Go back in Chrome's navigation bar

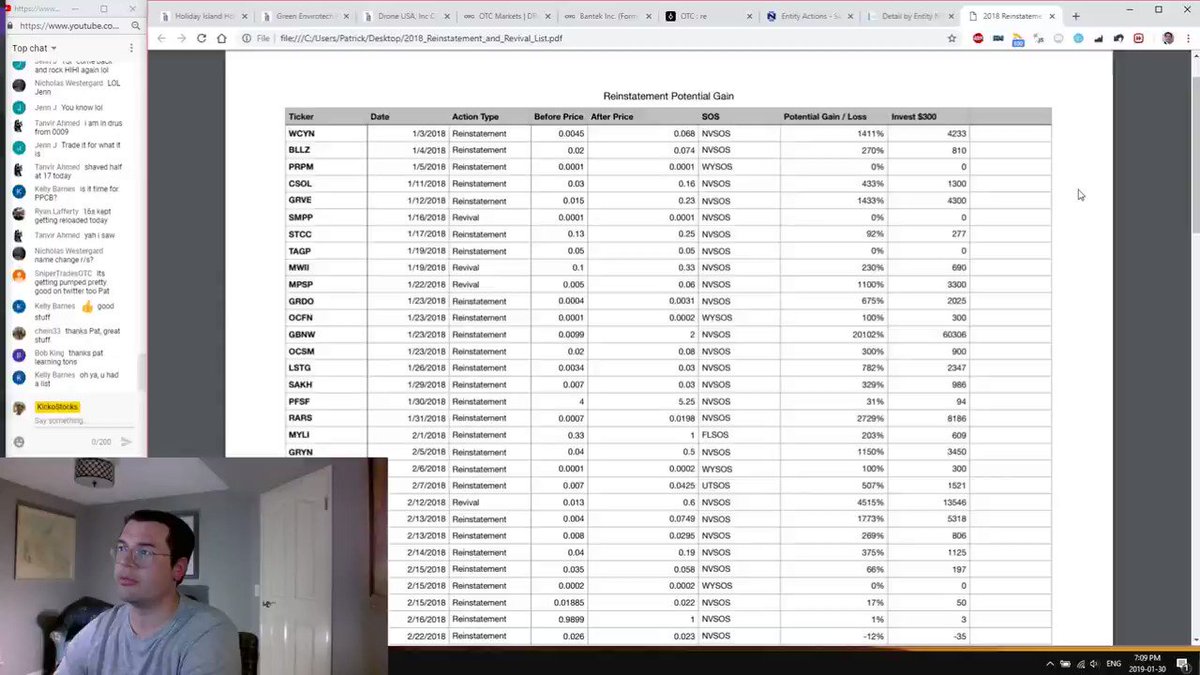pyautogui.click(x=162, y=38)
